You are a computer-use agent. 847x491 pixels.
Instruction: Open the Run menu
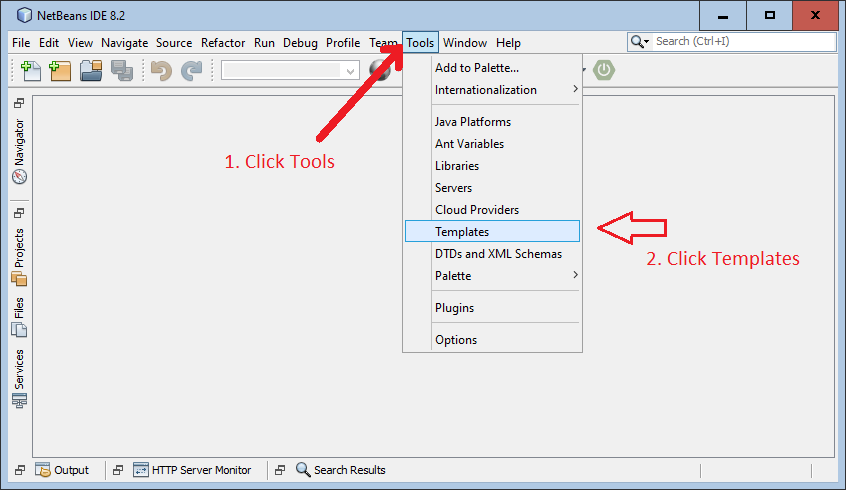[x=264, y=43]
